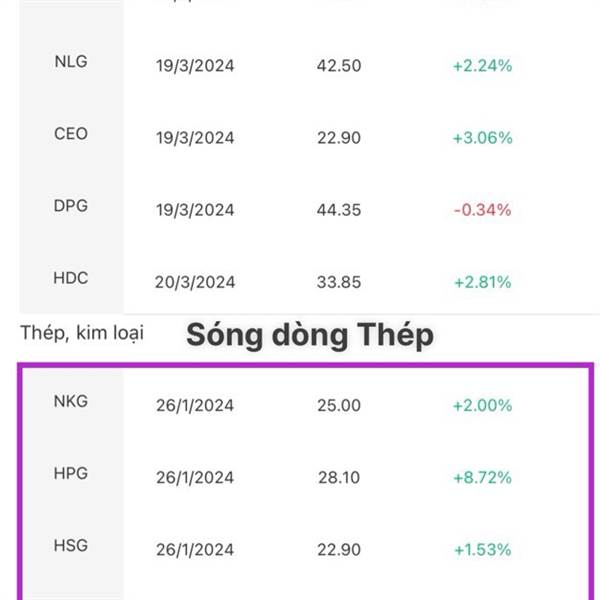600x600 pixels.
Task: Select the NKG ticker symbol
Action: tap(71, 401)
